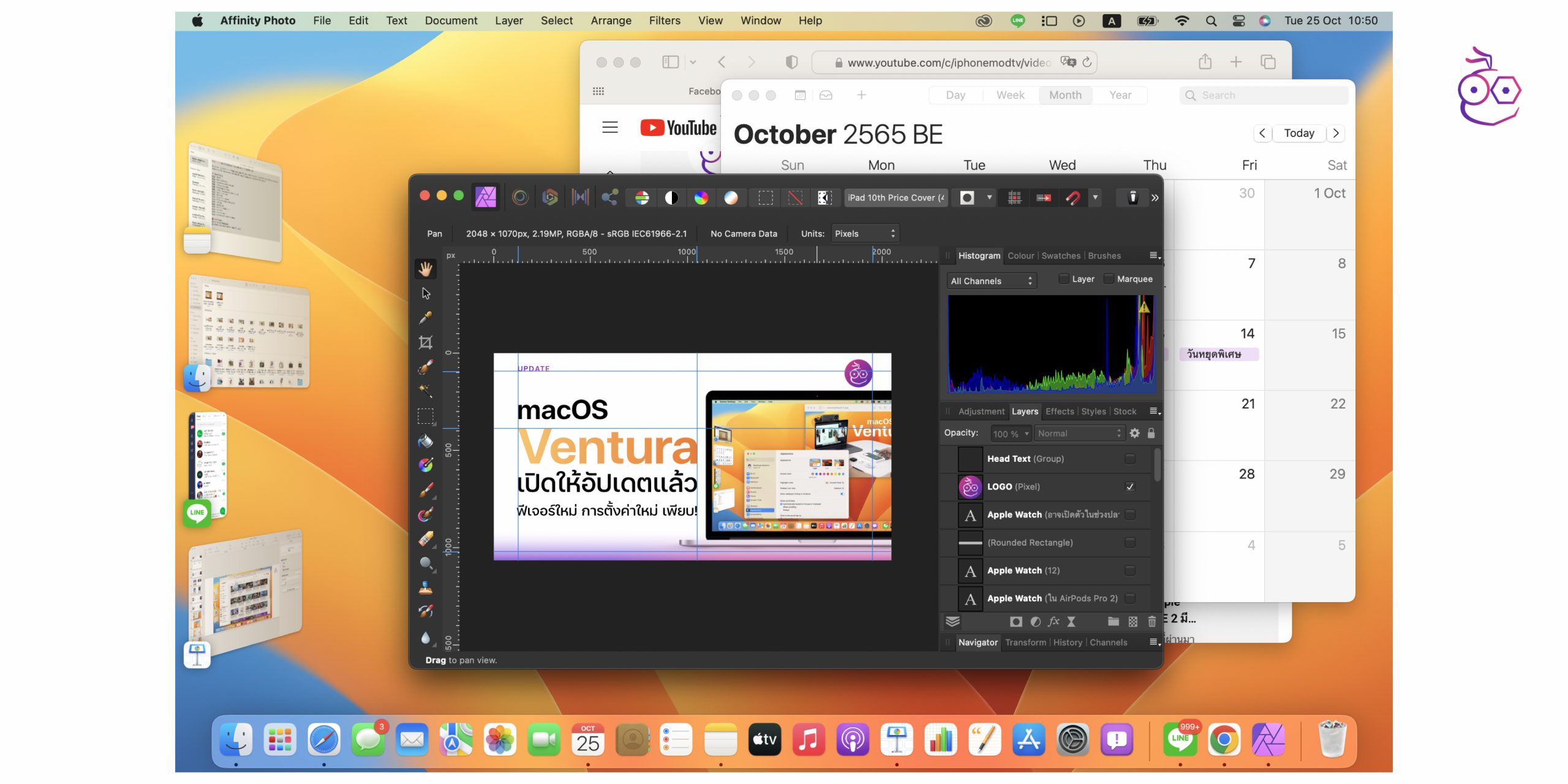
Task: Select the Move tool arrow
Action: pos(426,293)
